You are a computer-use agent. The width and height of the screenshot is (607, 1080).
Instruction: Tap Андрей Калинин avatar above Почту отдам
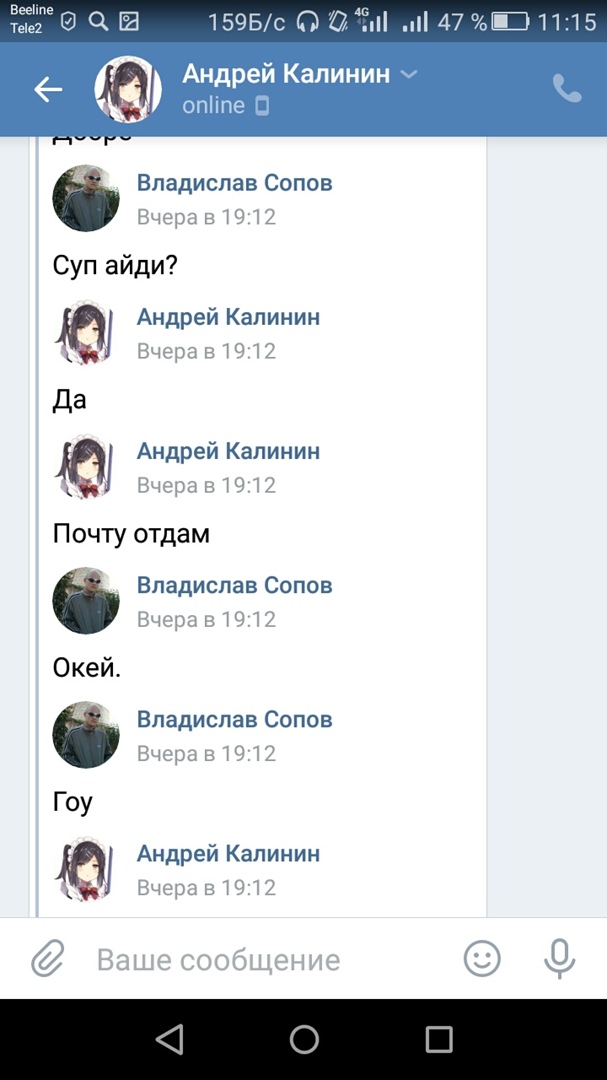[86, 467]
